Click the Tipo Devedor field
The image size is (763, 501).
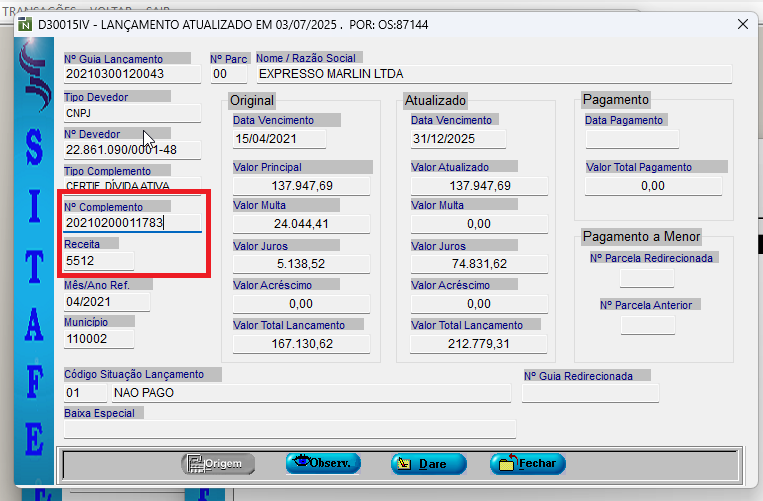click(132, 112)
